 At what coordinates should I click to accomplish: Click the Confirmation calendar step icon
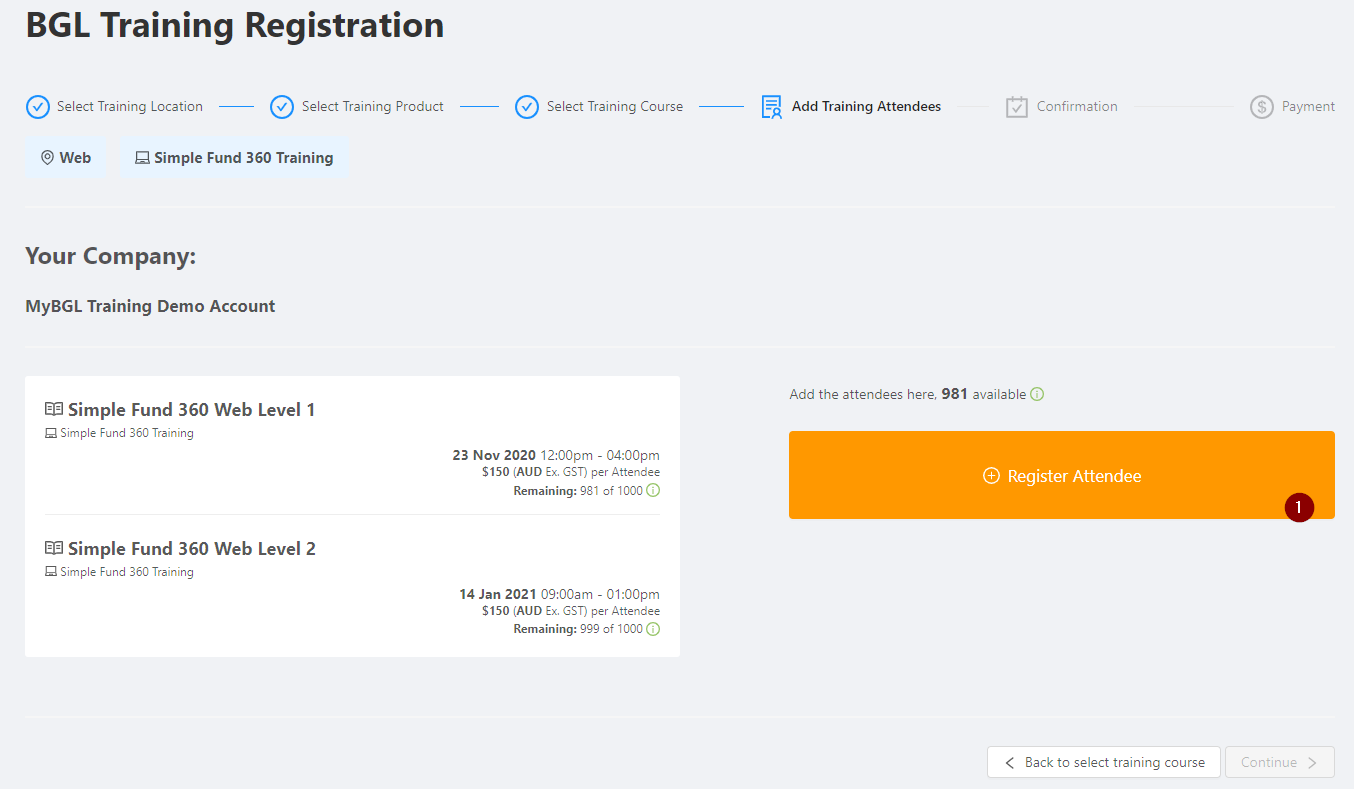point(1017,107)
